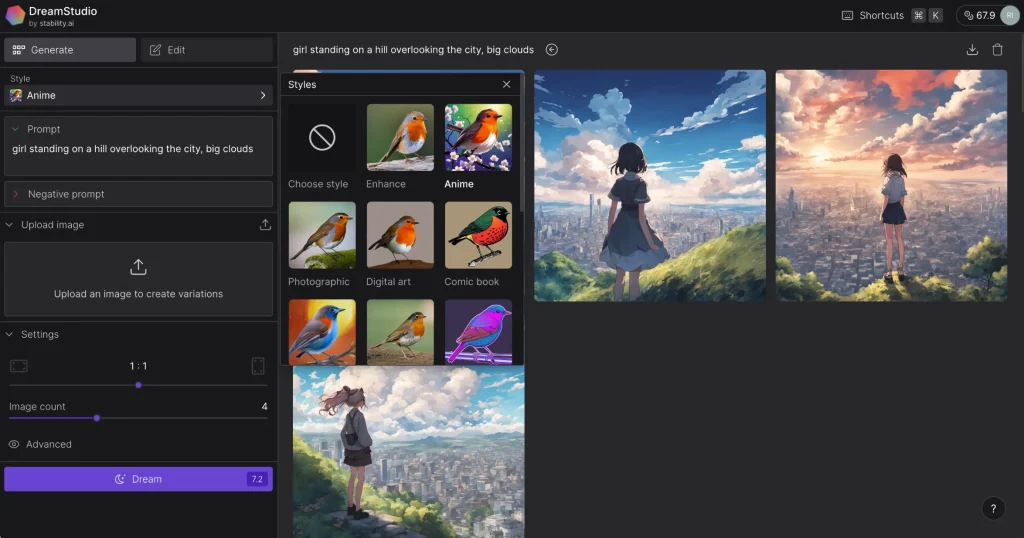Image resolution: width=1024 pixels, height=538 pixels.
Task: Adjust the Image count slider
Action: [x=97, y=418]
